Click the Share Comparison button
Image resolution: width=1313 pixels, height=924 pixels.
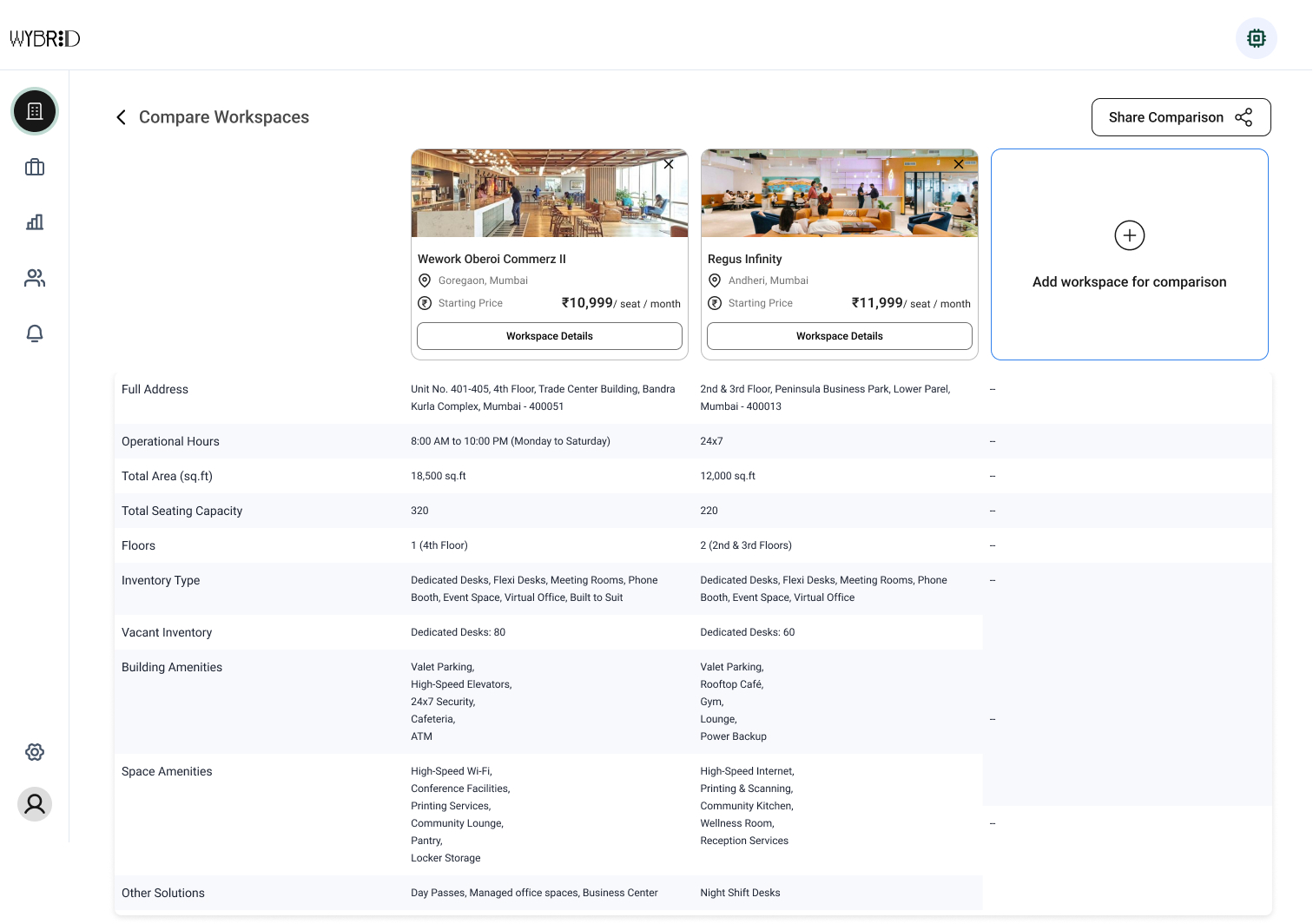pos(1180,117)
